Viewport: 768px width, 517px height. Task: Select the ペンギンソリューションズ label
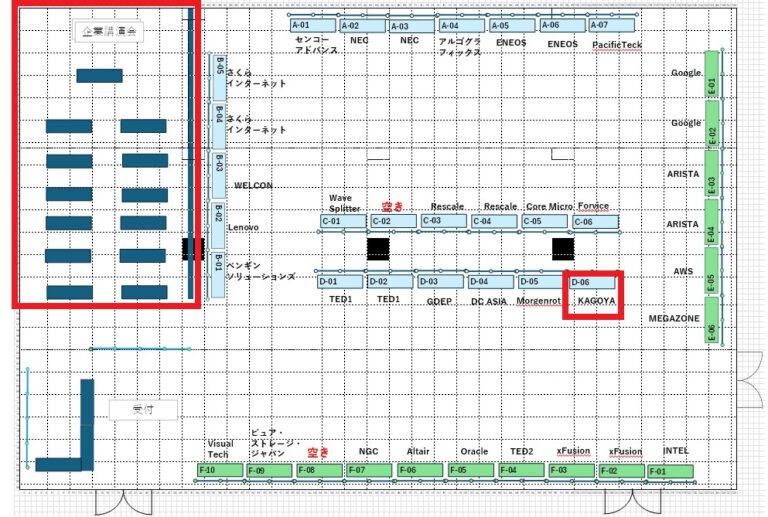point(261,271)
